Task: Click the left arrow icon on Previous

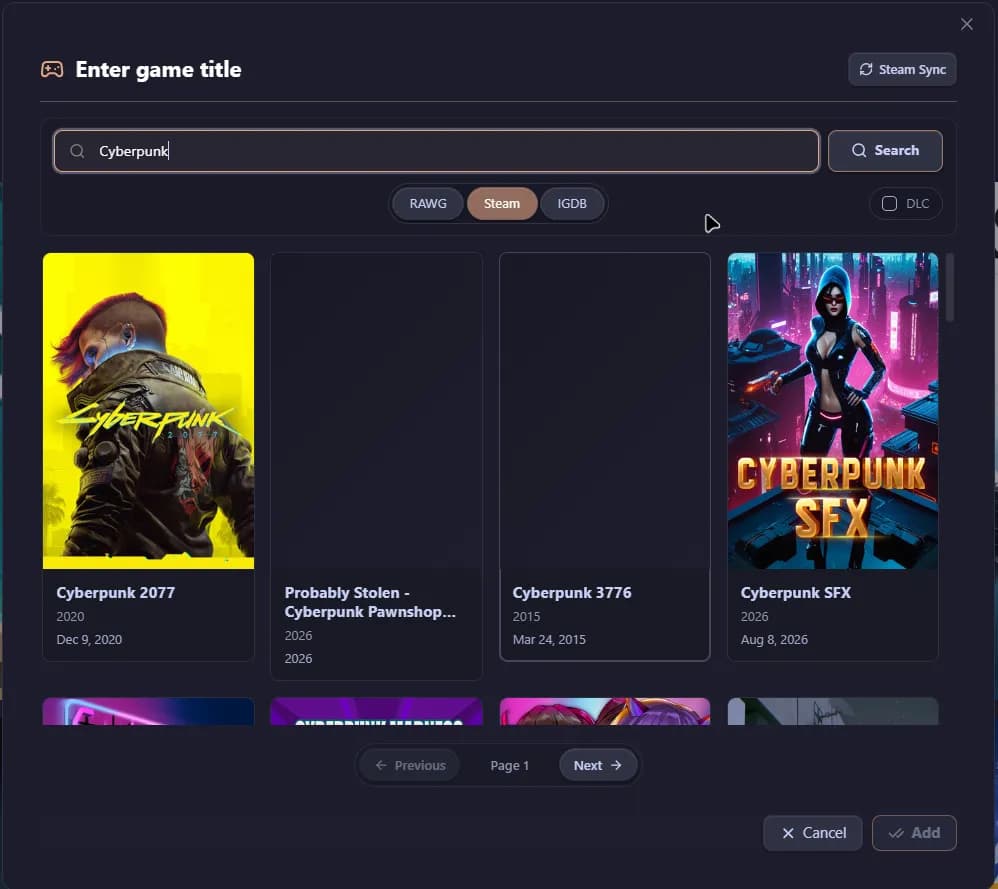Action: tap(381, 766)
